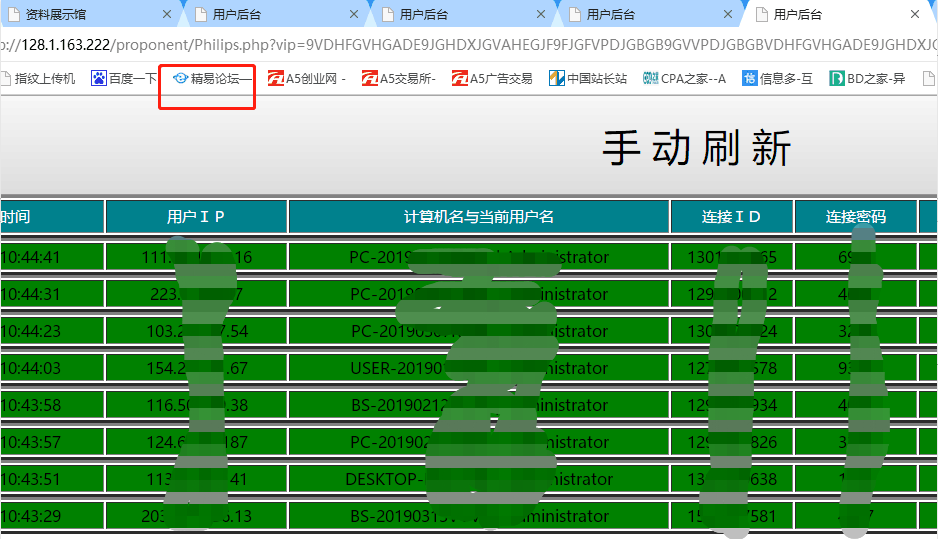Click the A5广告交易 red favicon
The height and width of the screenshot is (539, 938).
click(459, 78)
